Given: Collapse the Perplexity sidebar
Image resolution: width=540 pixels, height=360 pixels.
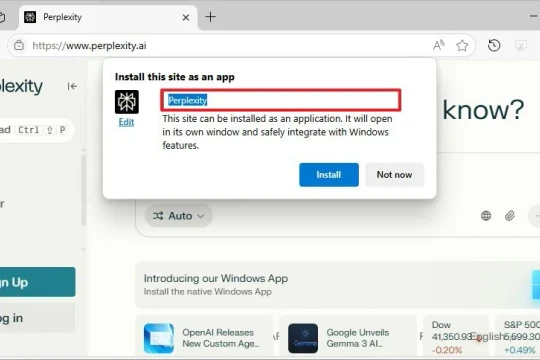Looking at the screenshot, I should click(72, 86).
